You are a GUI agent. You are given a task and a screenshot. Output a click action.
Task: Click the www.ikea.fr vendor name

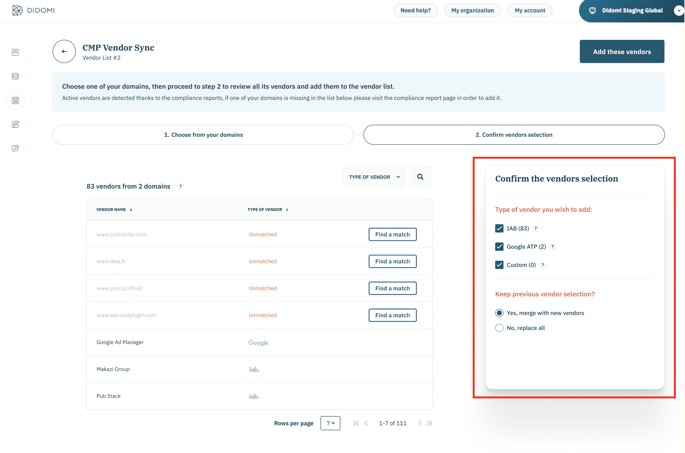pos(111,261)
